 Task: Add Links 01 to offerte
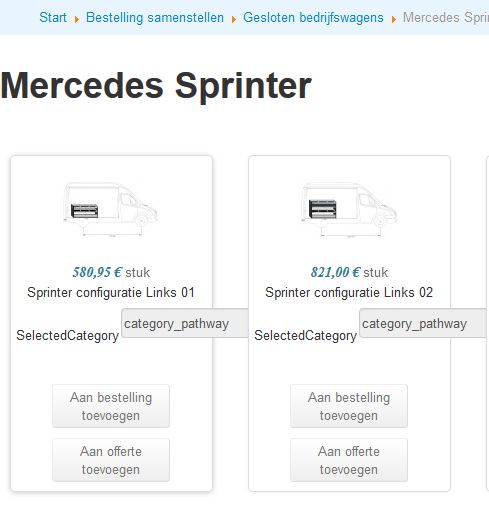pos(111,460)
